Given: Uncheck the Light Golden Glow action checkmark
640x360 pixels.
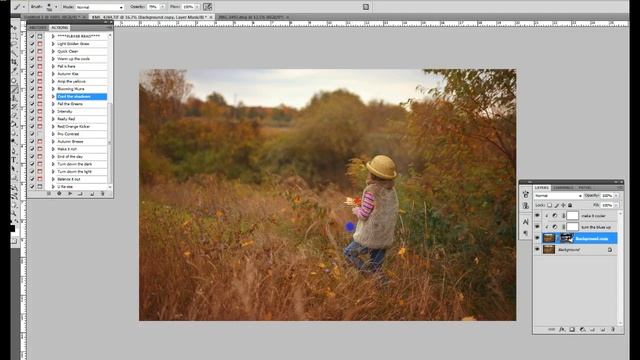Looking at the screenshot, I should click(x=32, y=44).
